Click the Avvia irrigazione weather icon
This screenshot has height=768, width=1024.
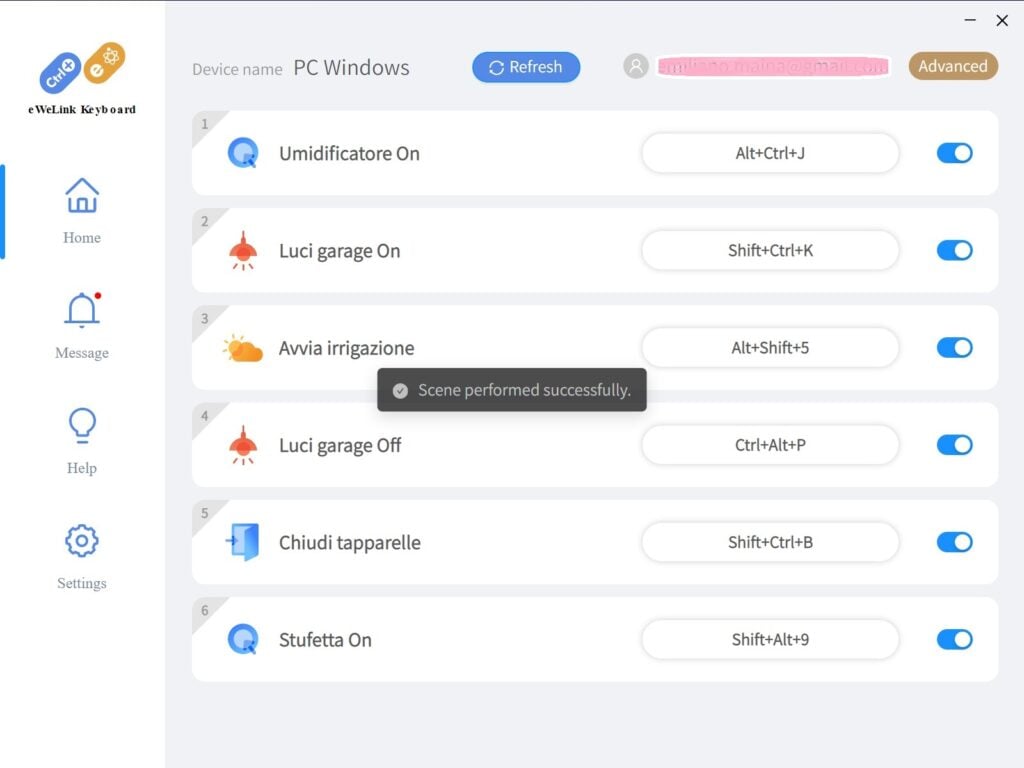[243, 347]
